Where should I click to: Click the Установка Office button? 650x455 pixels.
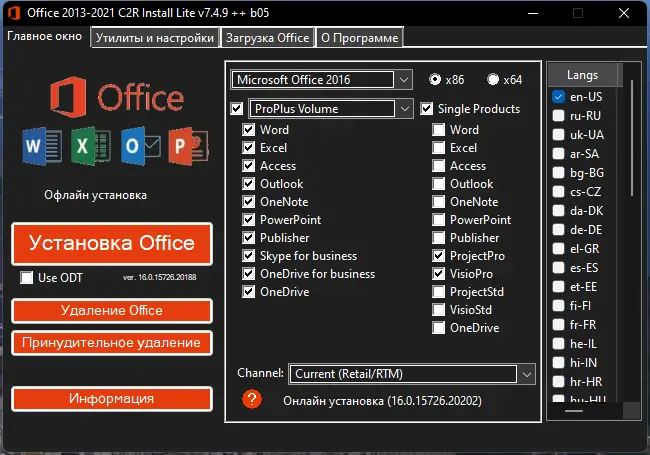112,243
